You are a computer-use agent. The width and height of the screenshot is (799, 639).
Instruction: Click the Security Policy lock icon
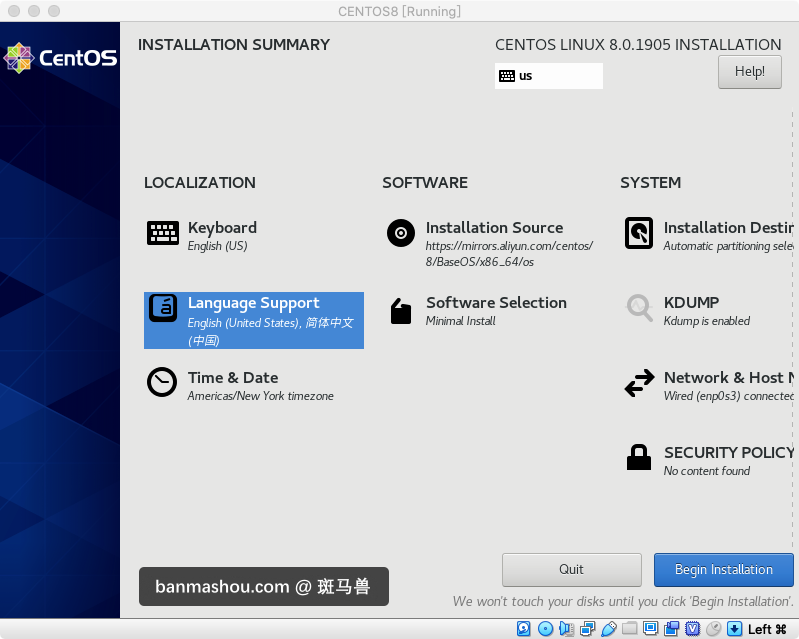[x=639, y=457]
